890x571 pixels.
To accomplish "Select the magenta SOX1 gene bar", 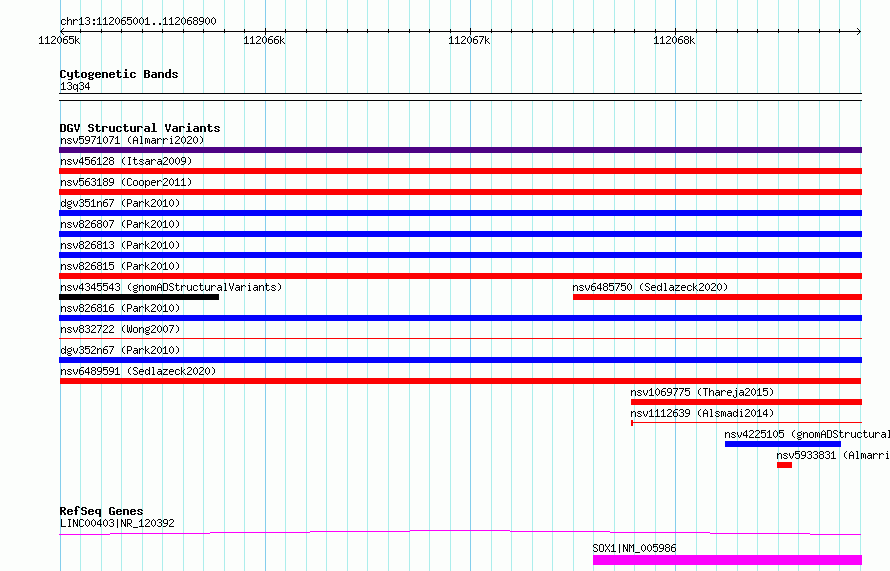I will [727, 560].
